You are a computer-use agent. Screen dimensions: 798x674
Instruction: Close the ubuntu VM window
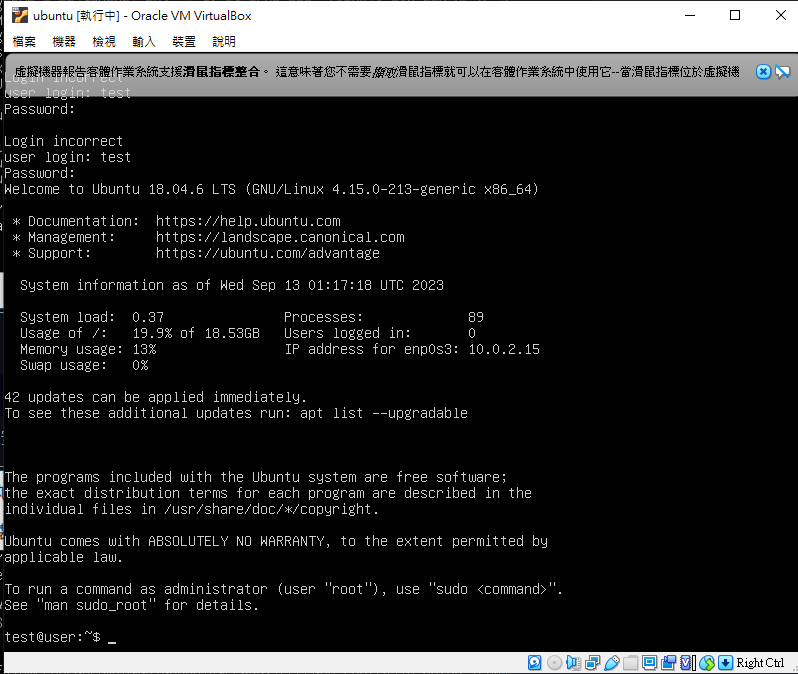pyautogui.click(x=781, y=15)
